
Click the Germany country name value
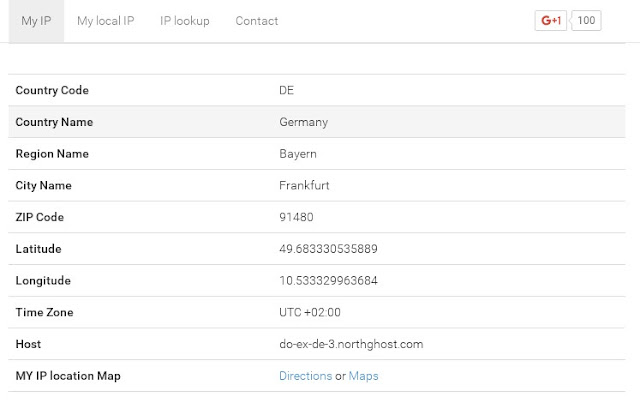(304, 123)
